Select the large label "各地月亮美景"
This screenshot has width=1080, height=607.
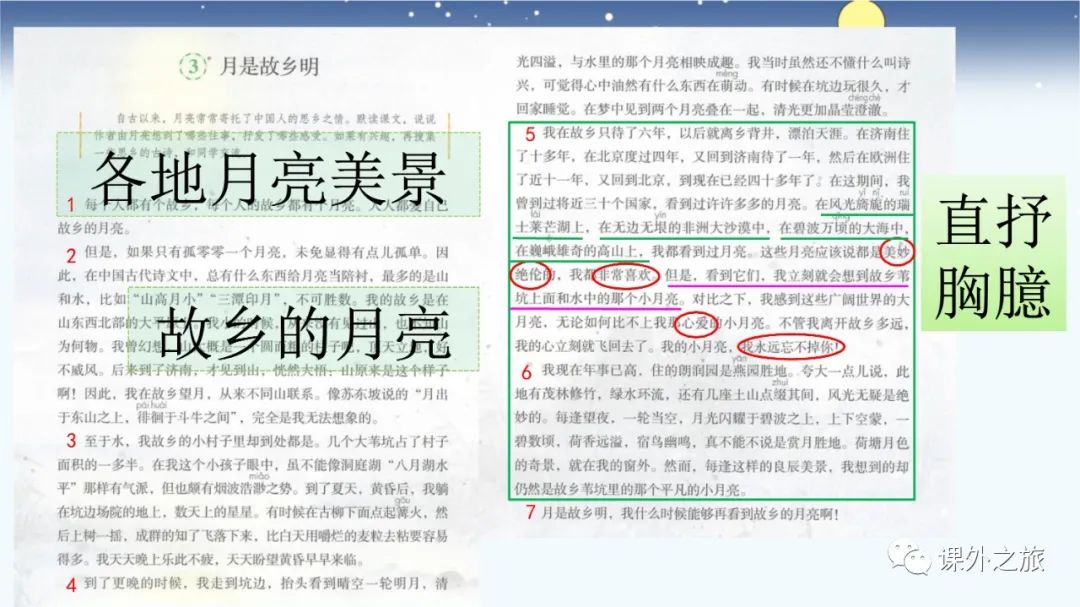click(x=269, y=176)
